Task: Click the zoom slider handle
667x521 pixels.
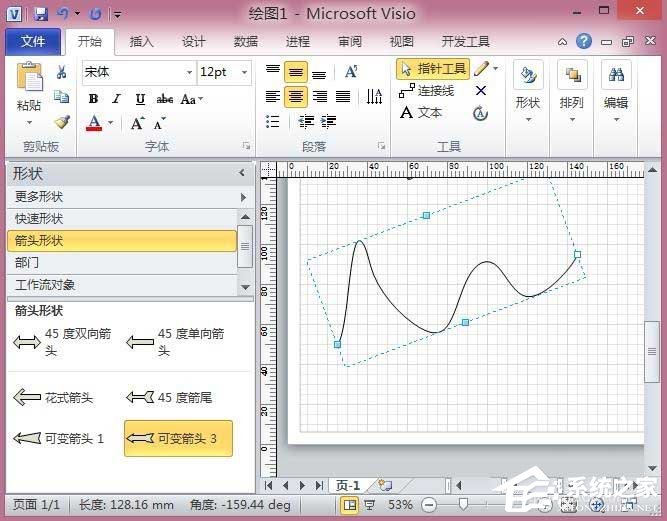Action: [463, 505]
